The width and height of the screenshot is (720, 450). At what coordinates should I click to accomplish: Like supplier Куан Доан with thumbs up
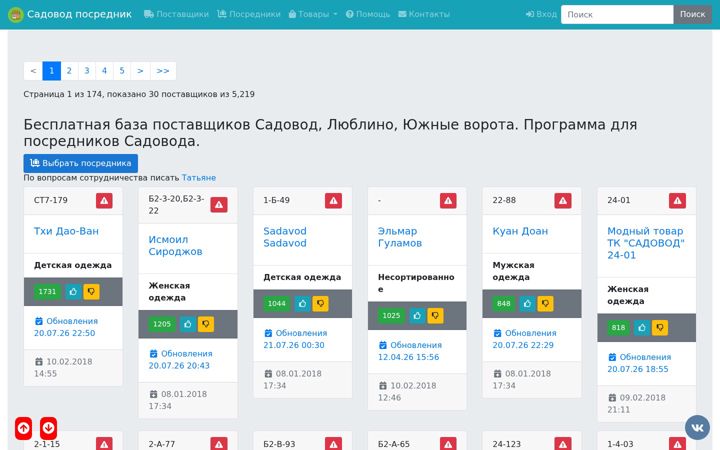coord(527,304)
